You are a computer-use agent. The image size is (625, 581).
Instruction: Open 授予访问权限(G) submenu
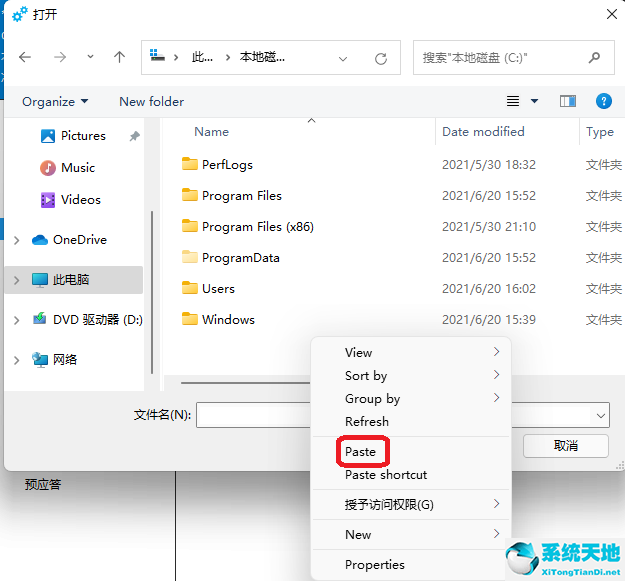click(411, 504)
